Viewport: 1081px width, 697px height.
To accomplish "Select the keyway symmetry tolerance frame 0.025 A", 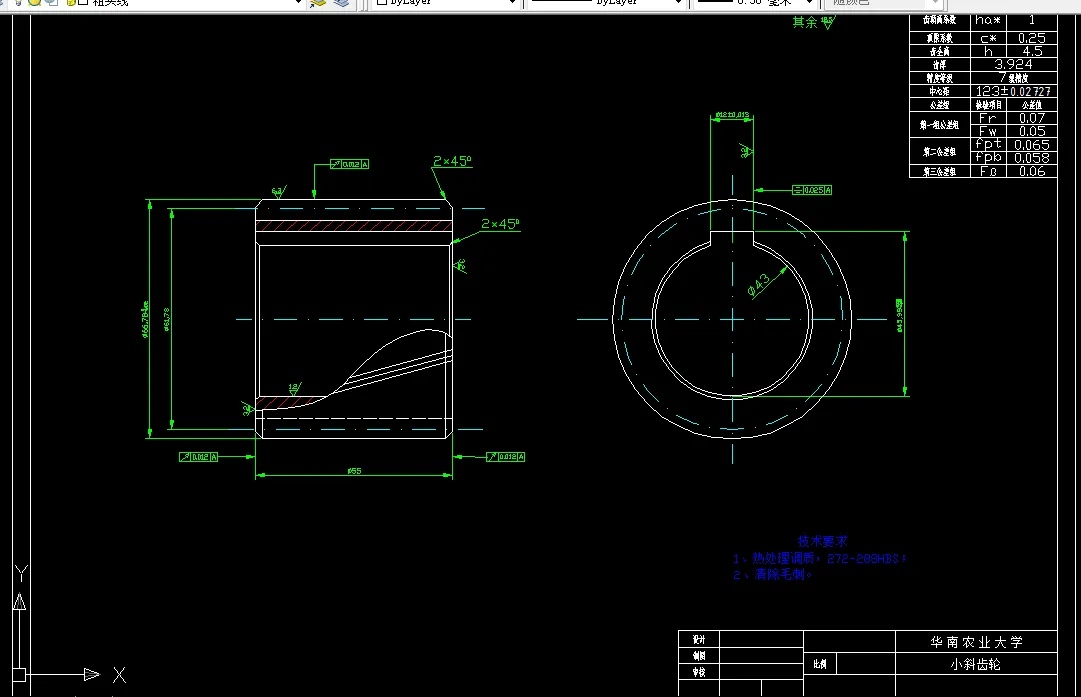I will (x=811, y=190).
